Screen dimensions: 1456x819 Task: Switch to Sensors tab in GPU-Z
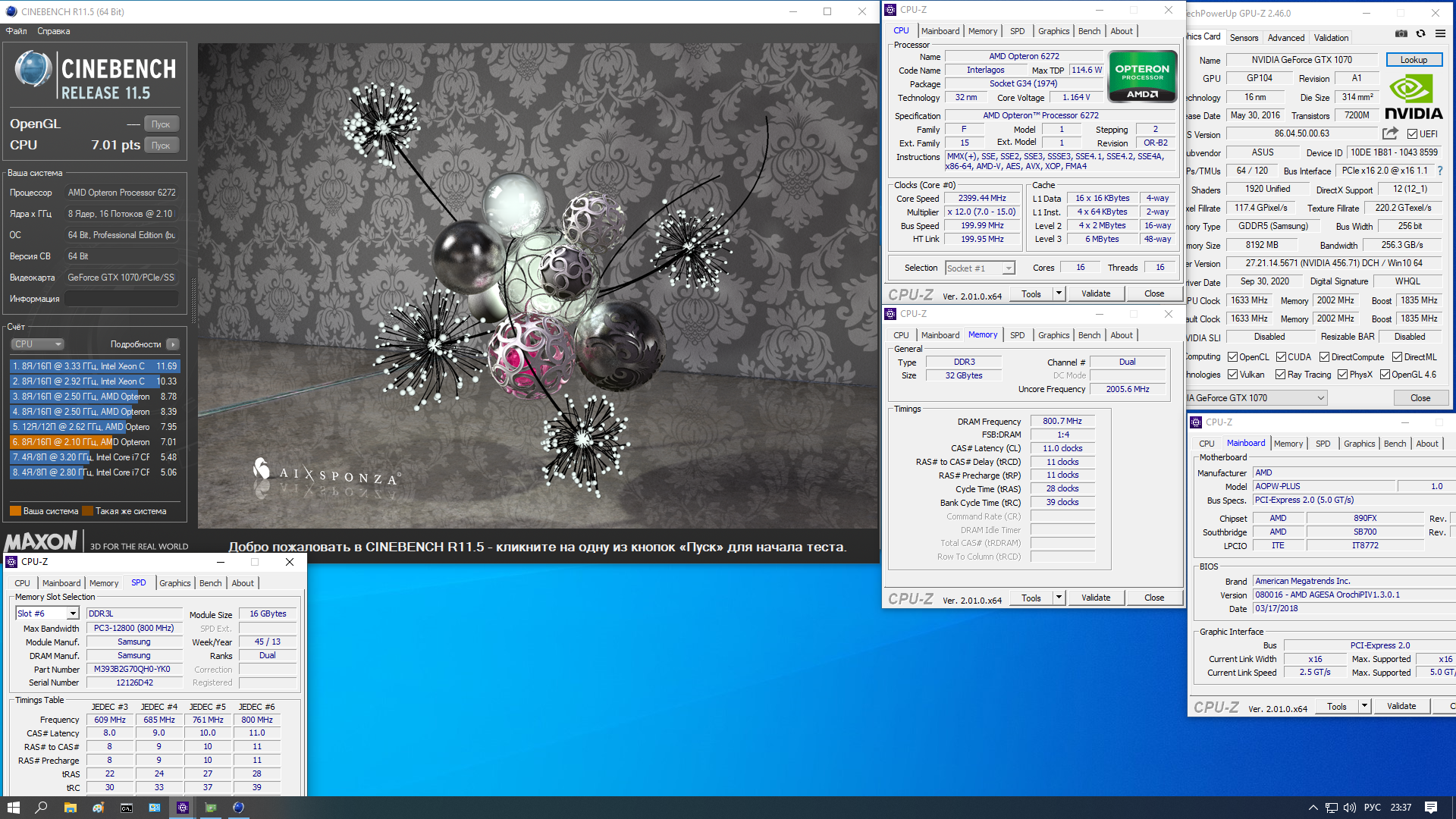pos(1244,38)
